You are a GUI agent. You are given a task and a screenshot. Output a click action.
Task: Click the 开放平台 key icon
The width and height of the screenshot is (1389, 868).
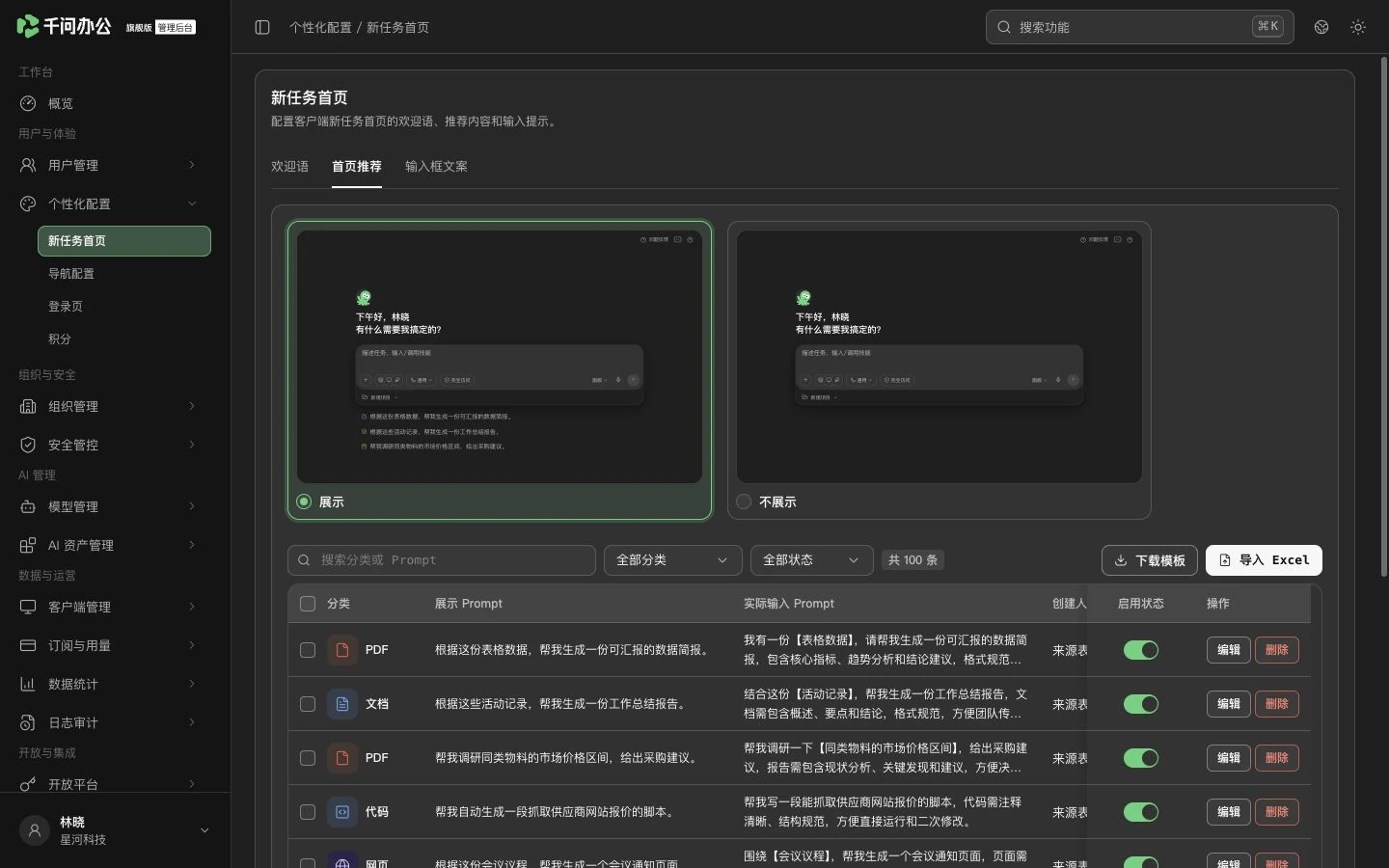(x=28, y=784)
